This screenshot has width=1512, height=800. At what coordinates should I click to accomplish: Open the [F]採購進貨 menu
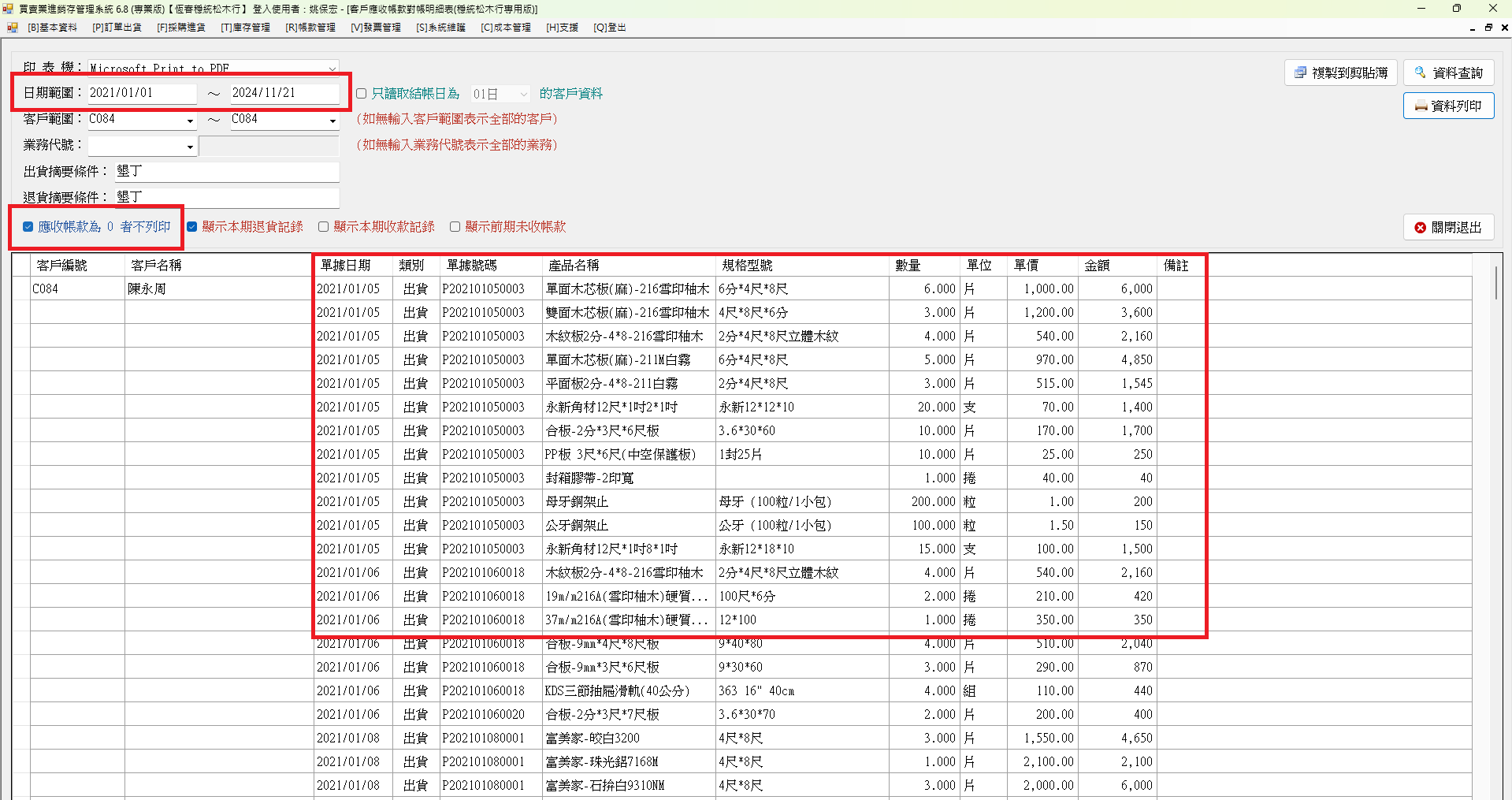[181, 28]
